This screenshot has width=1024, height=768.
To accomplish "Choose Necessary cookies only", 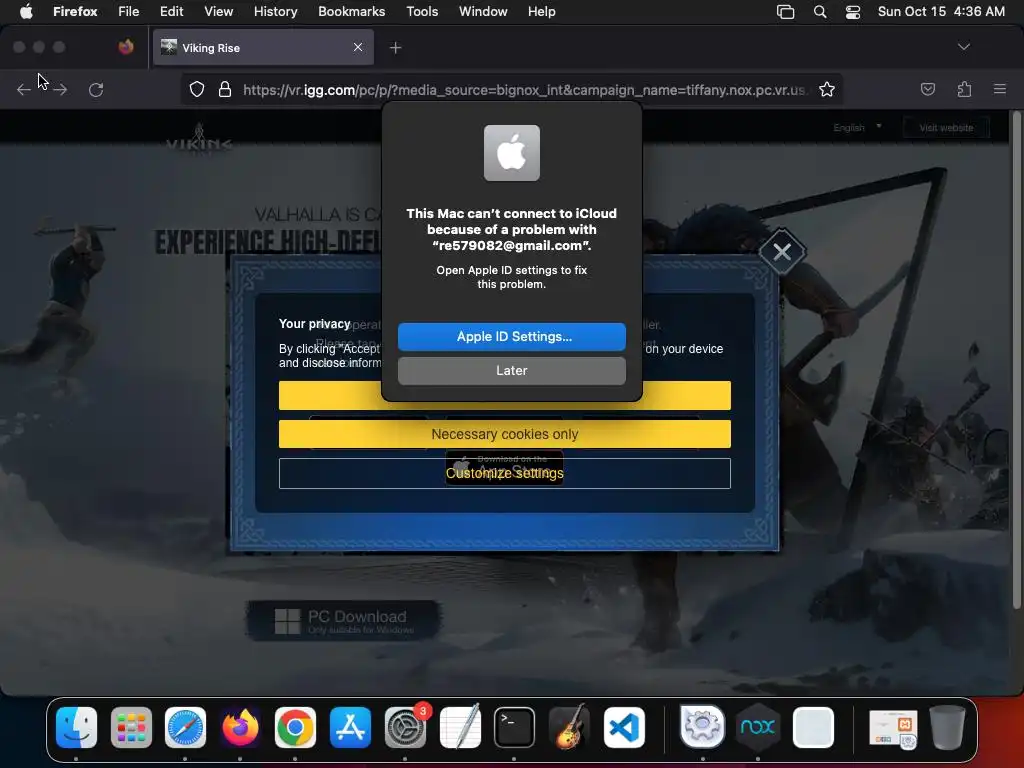I will (x=504, y=434).
